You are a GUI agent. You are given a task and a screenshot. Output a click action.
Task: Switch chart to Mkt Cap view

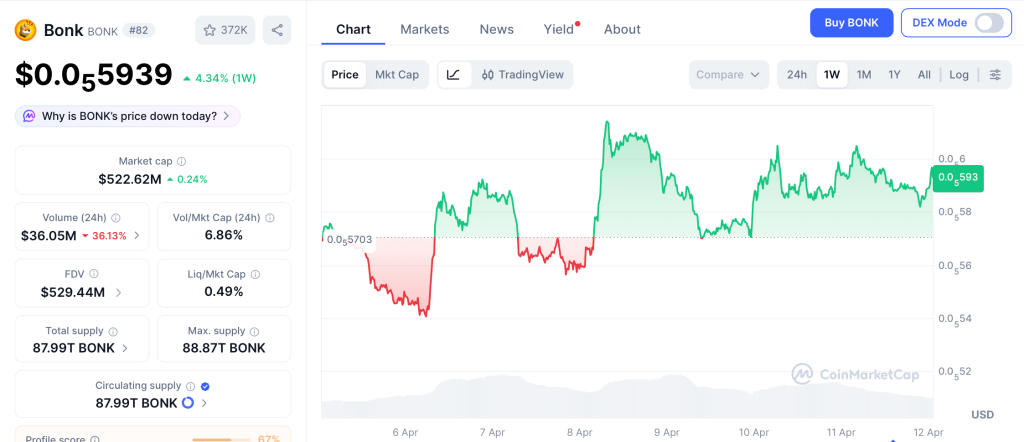(x=397, y=74)
